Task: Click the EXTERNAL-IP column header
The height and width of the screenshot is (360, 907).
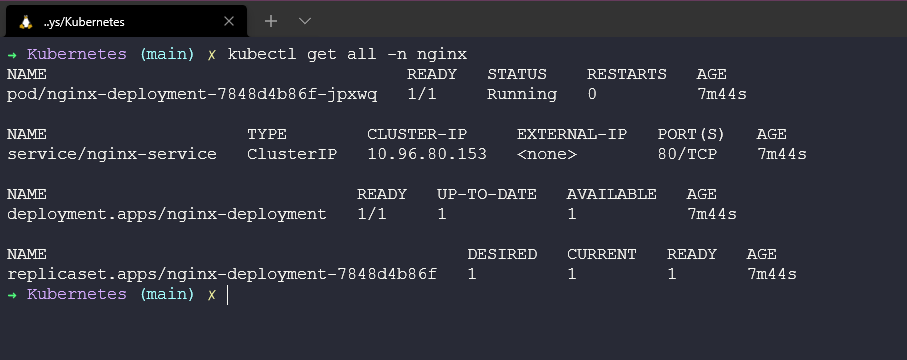Action: (x=572, y=135)
